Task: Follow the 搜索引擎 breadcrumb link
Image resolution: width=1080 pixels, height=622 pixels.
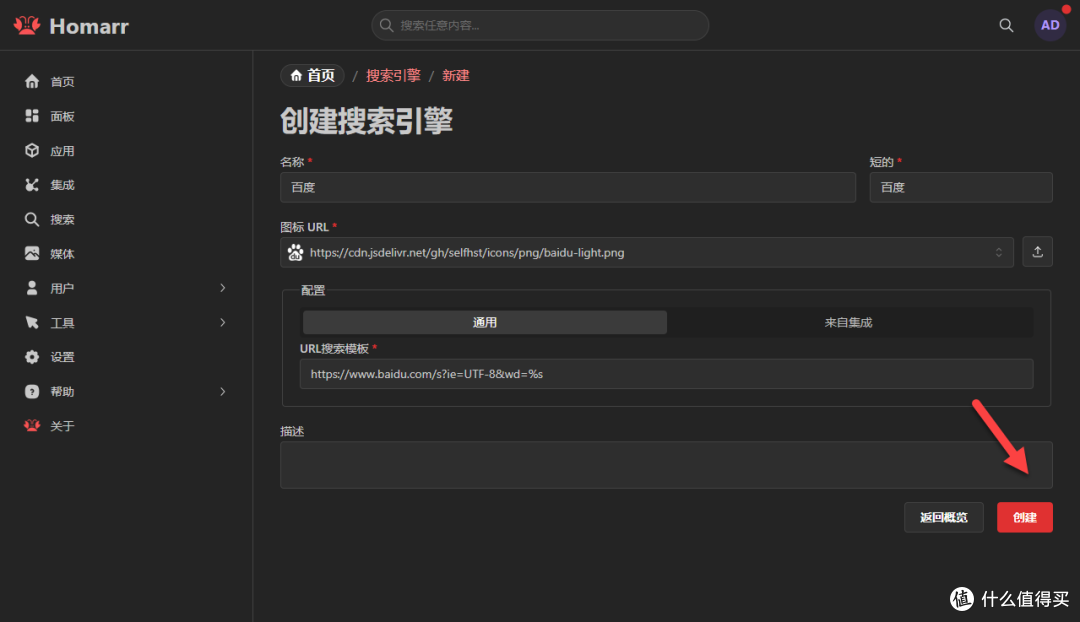Action: tap(393, 75)
